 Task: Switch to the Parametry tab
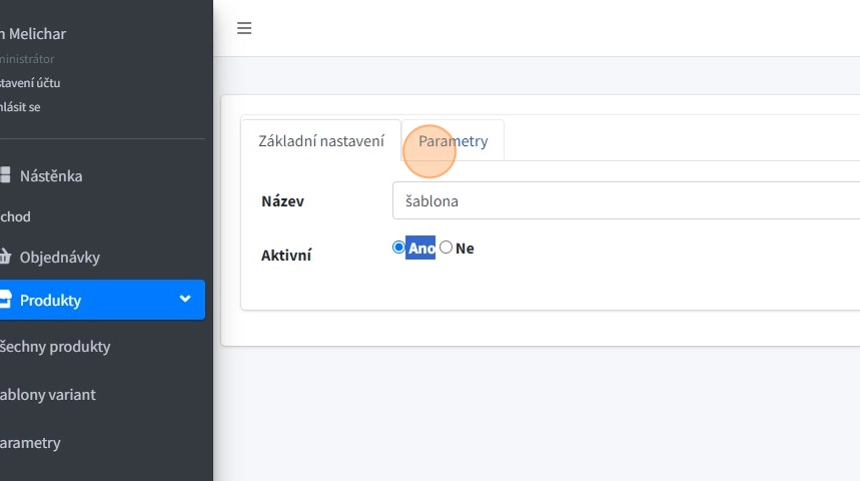pyautogui.click(x=453, y=141)
